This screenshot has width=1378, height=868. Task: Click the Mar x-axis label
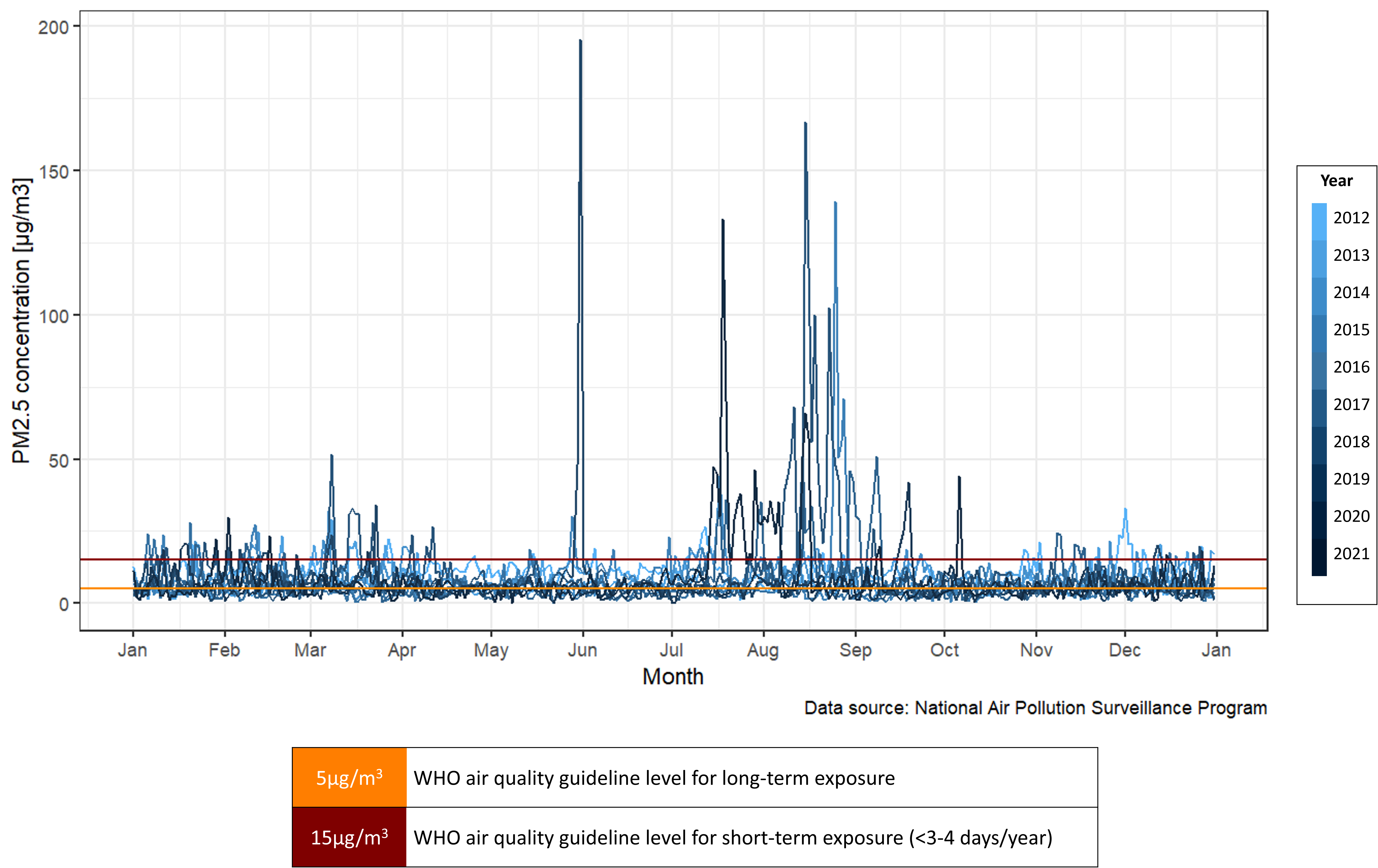310,650
